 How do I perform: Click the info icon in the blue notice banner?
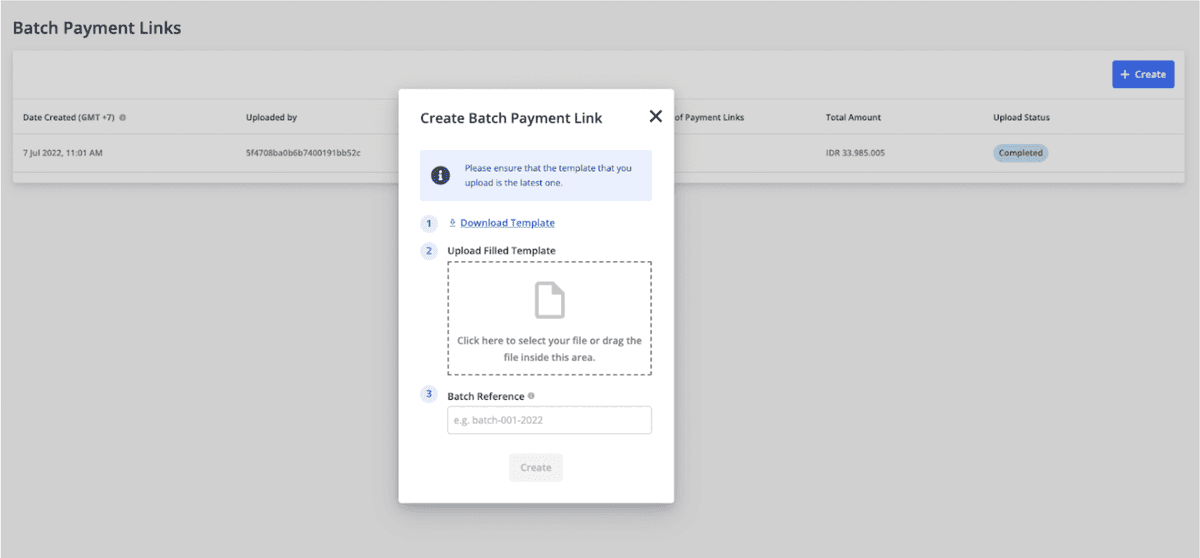point(440,176)
